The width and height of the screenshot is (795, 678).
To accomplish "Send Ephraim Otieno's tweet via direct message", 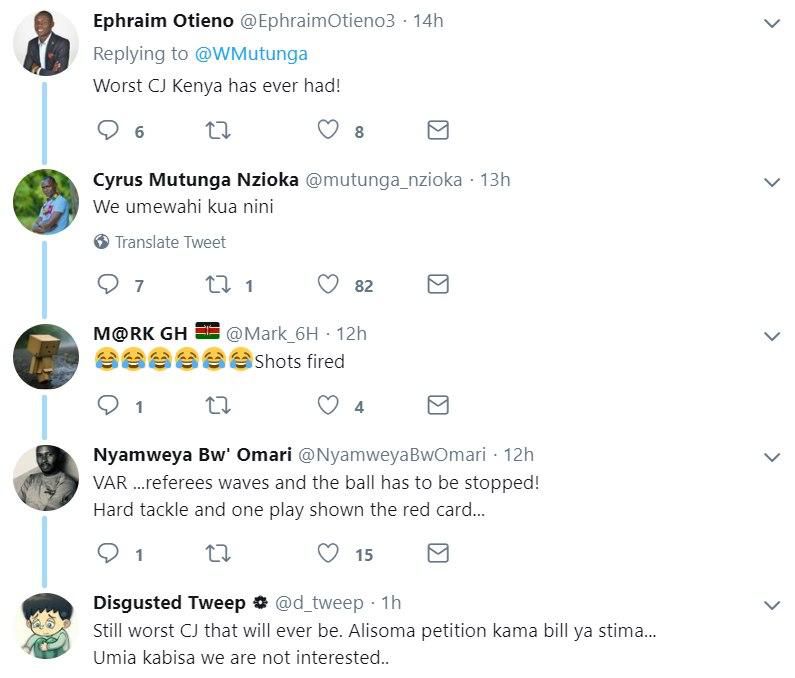I will [x=438, y=130].
